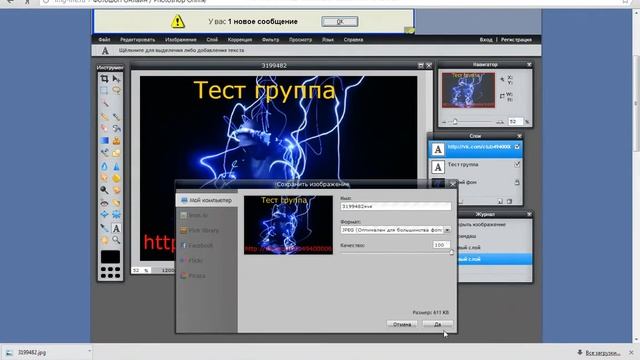Open the Изображение menu

(x=181, y=40)
